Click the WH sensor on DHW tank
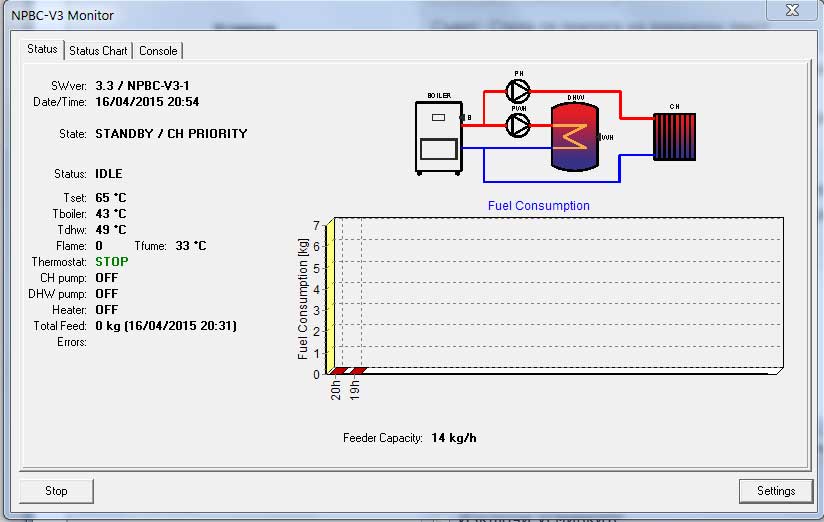The width and height of the screenshot is (824, 522). click(606, 137)
